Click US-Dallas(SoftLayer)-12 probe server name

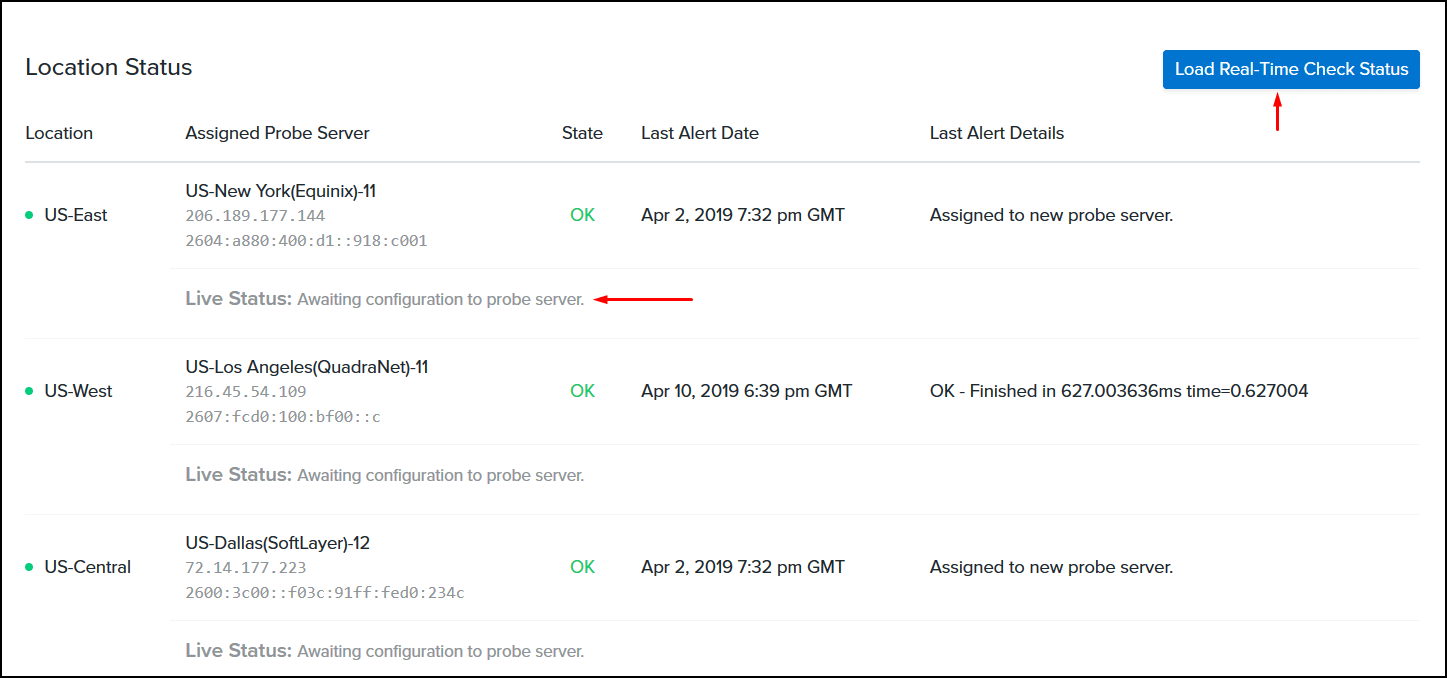coord(278,543)
